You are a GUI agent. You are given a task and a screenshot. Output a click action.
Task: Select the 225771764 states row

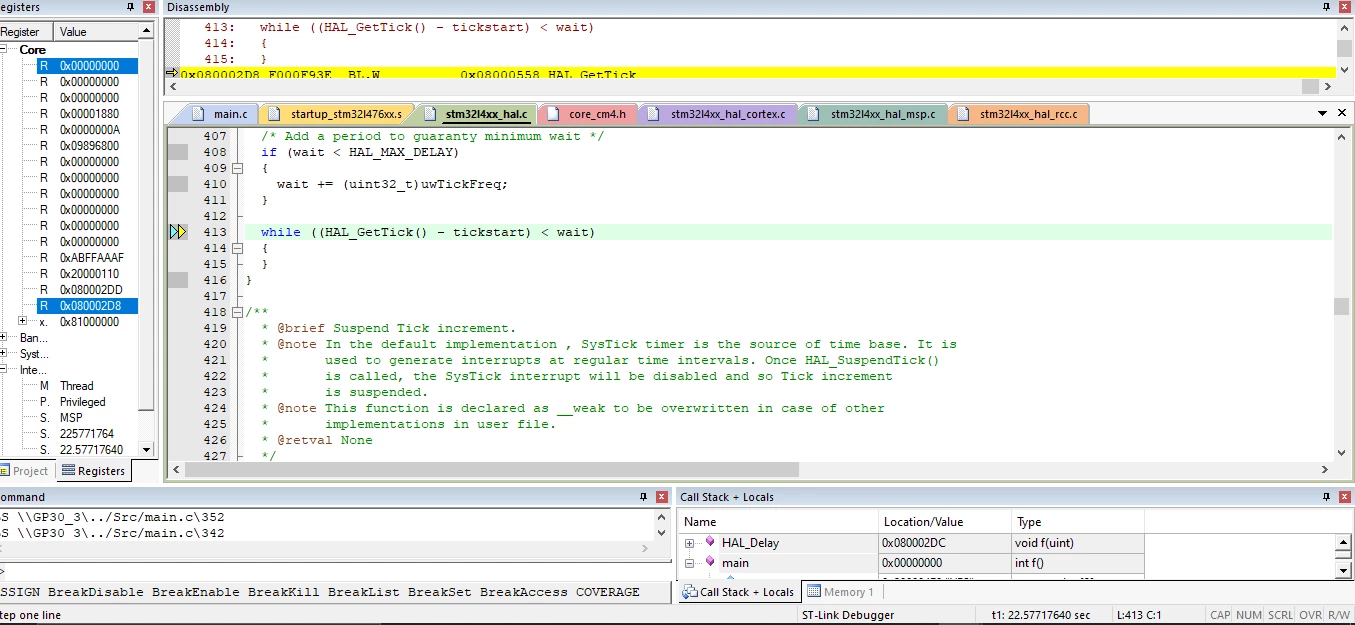click(x=86, y=434)
